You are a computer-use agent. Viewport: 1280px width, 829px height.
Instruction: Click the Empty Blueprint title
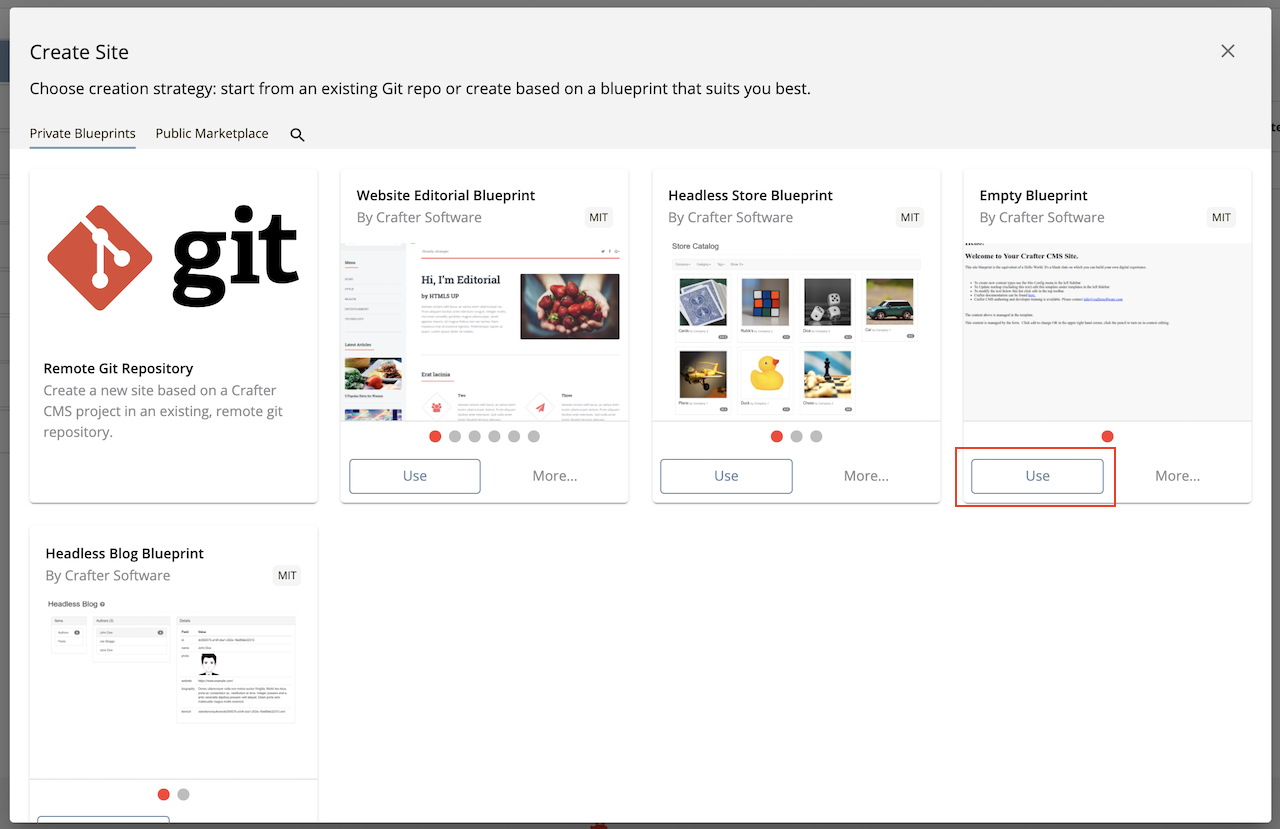click(x=1034, y=195)
